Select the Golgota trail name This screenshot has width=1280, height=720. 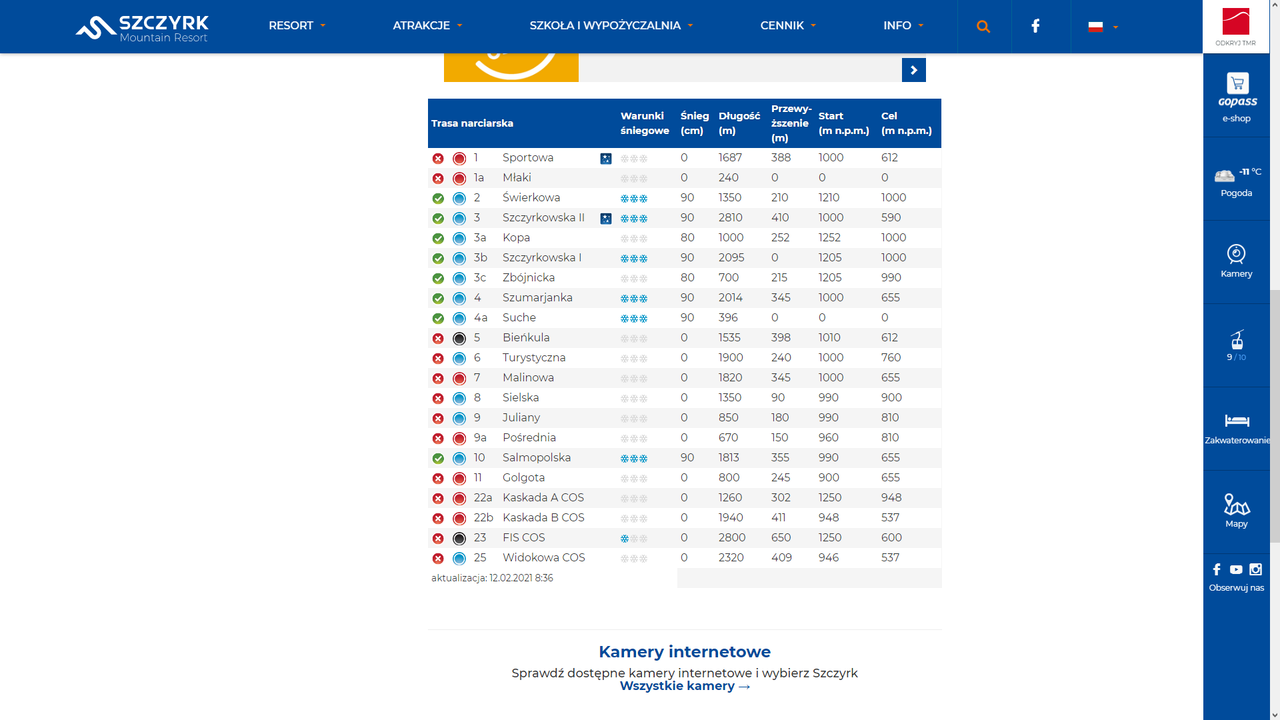point(523,478)
